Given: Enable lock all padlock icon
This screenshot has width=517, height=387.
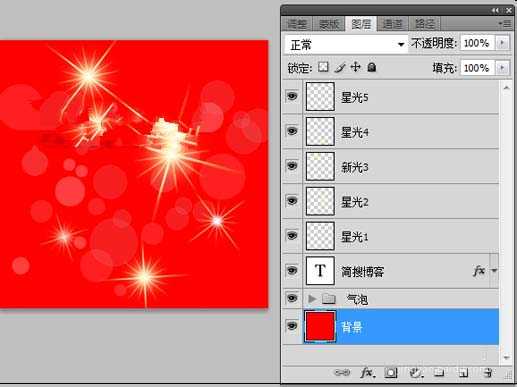Looking at the screenshot, I should (372, 67).
